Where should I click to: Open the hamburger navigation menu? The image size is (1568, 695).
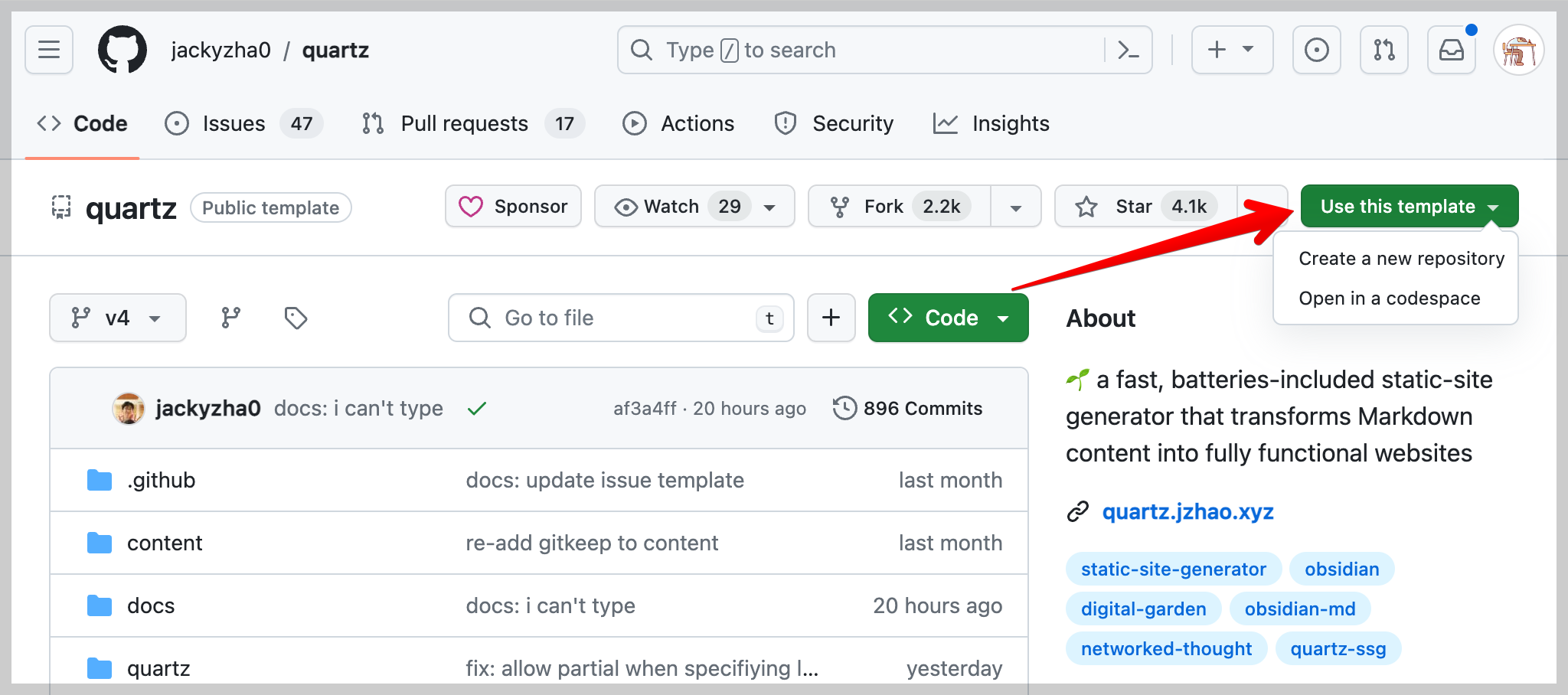tap(49, 51)
